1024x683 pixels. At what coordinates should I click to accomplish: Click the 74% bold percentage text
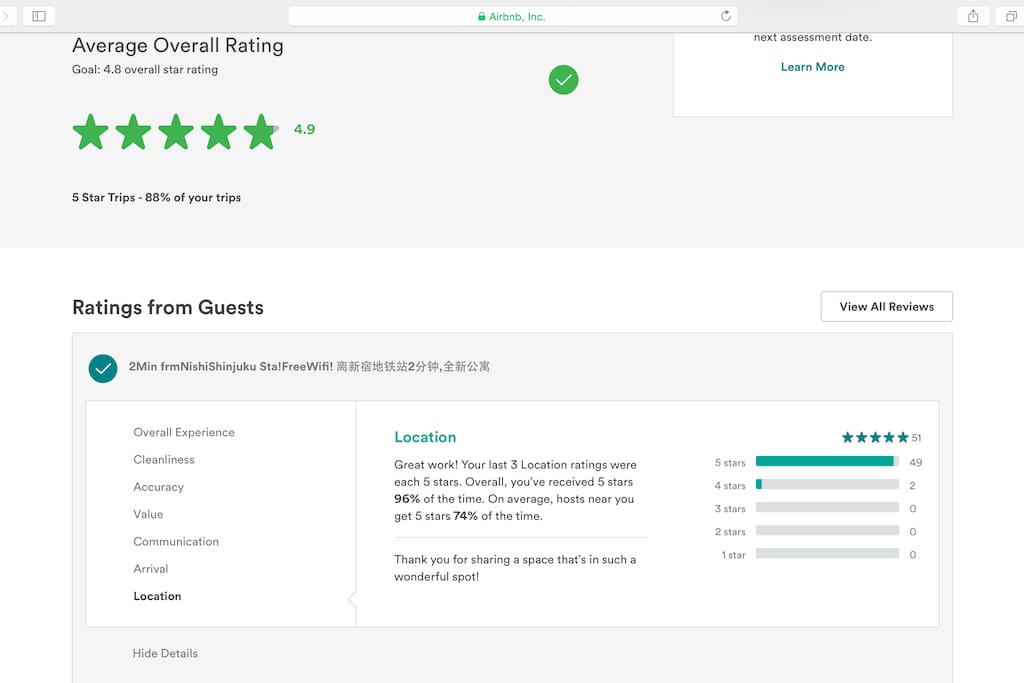tap(466, 516)
